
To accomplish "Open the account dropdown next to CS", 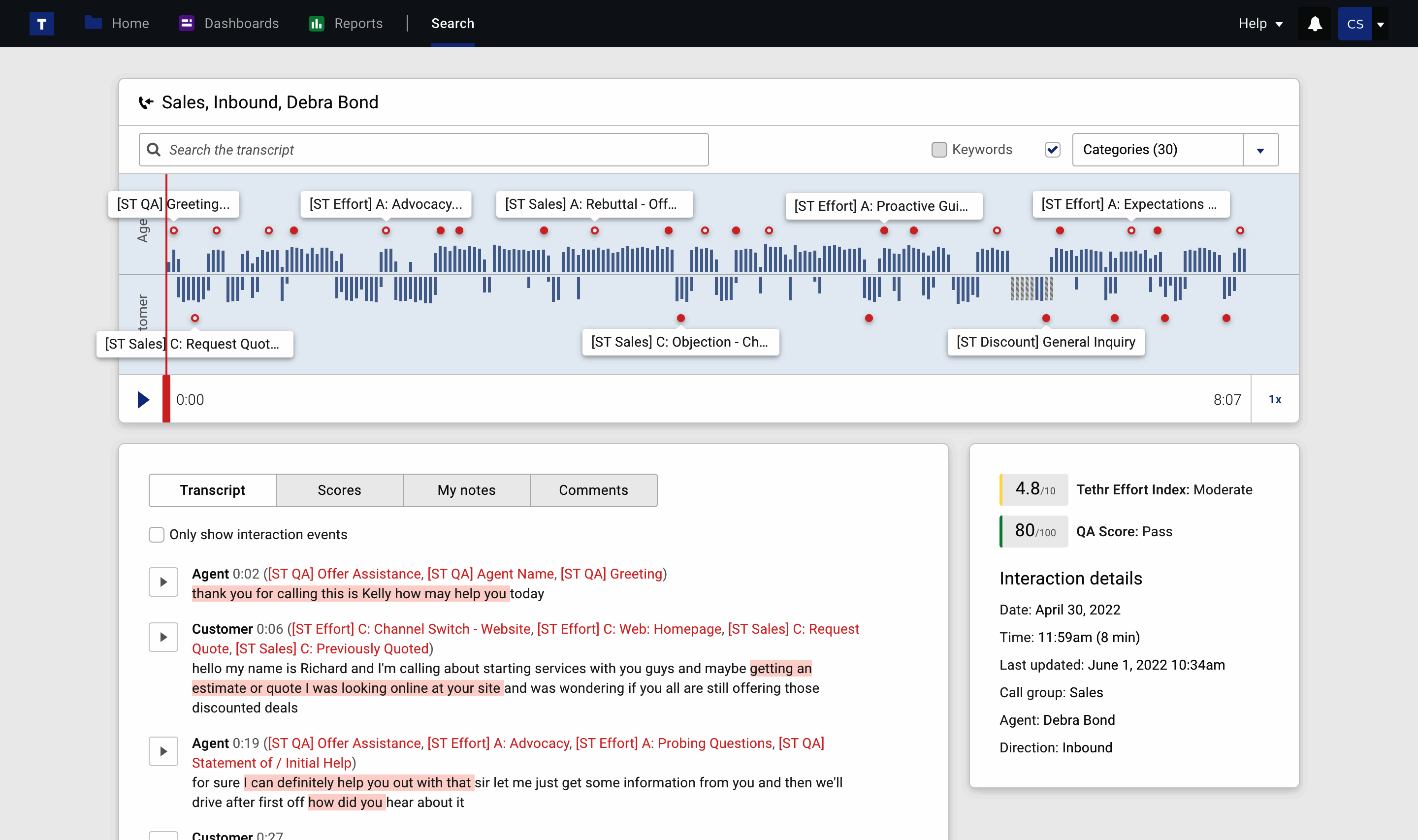I will [x=1382, y=23].
